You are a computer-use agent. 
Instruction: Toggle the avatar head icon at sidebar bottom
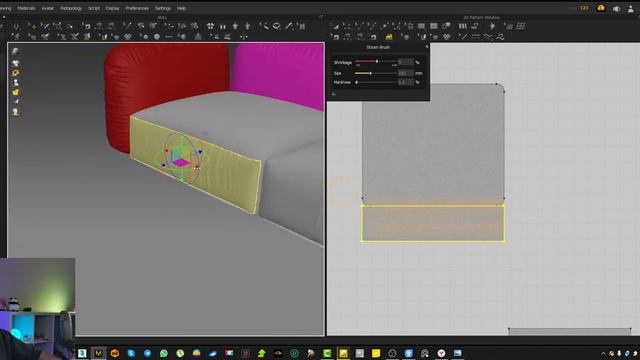(x=16, y=111)
